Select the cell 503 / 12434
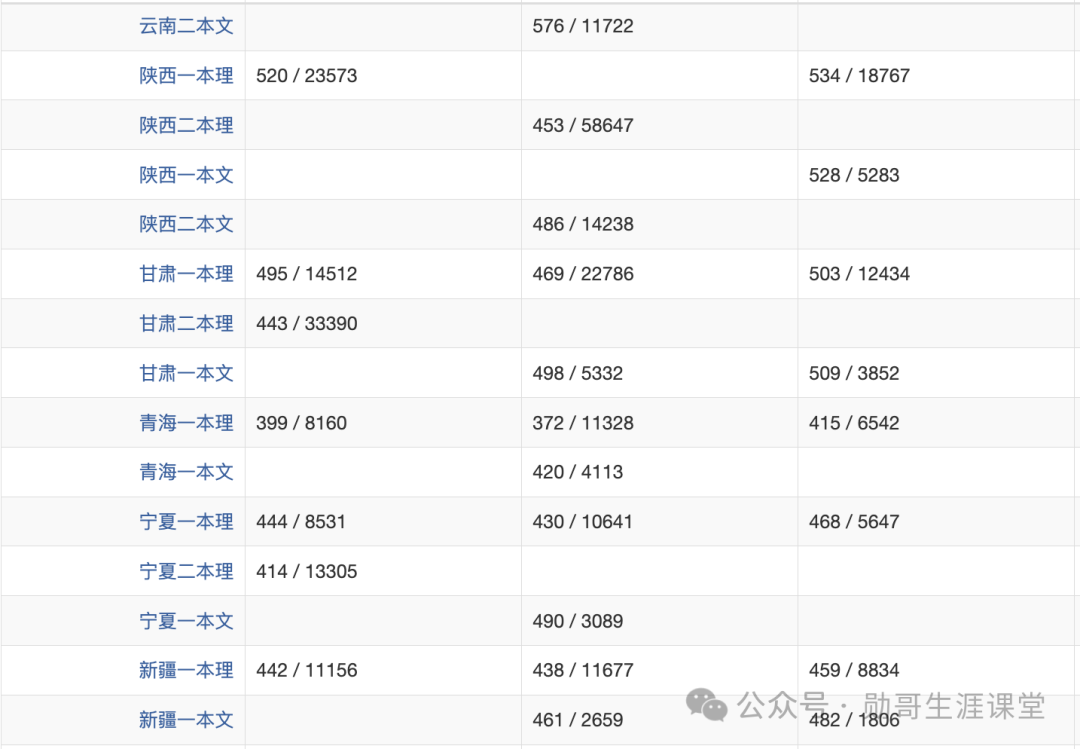This screenshot has width=1080, height=749. (x=938, y=274)
